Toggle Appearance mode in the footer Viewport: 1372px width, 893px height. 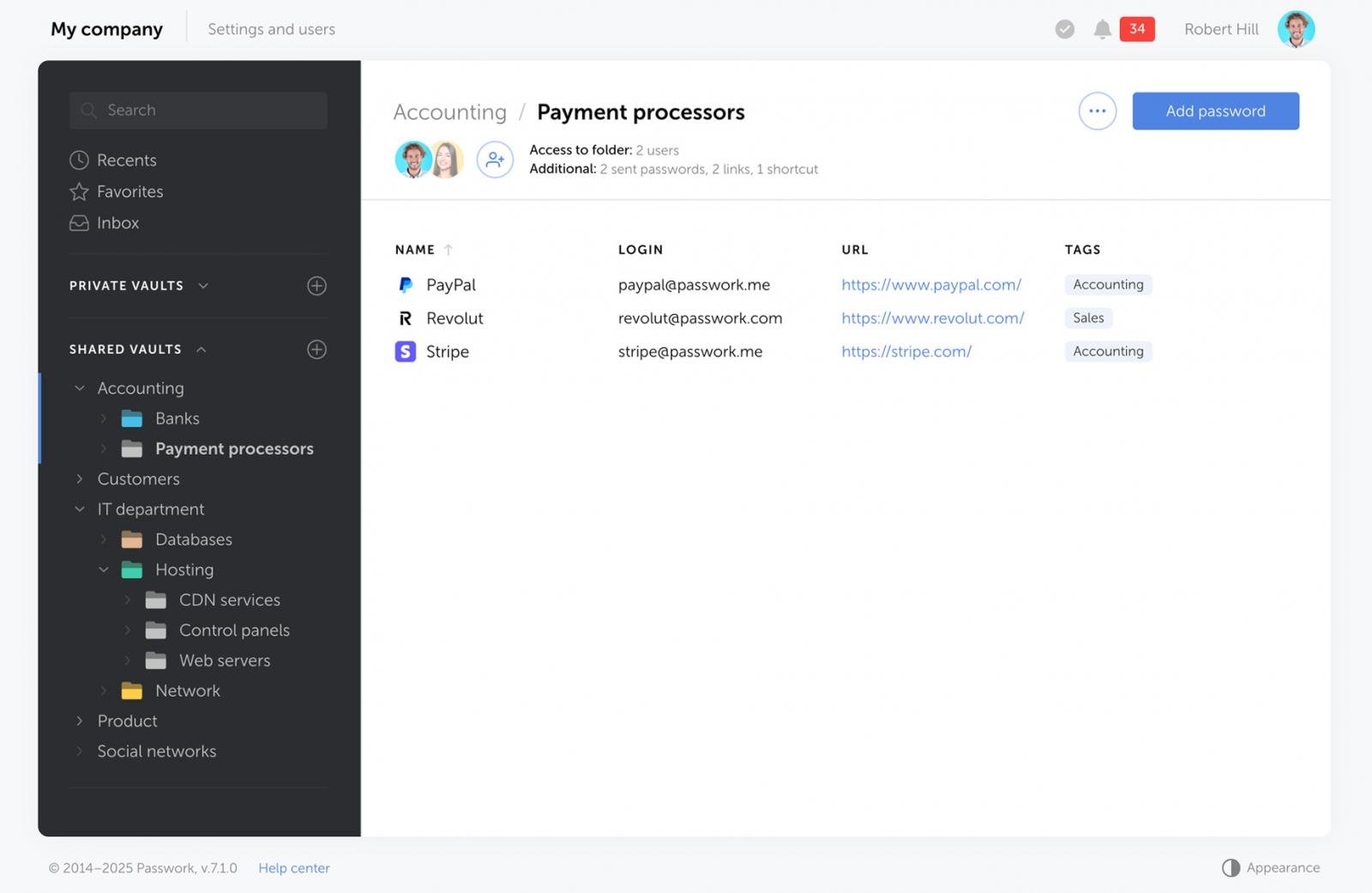pyautogui.click(x=1231, y=867)
